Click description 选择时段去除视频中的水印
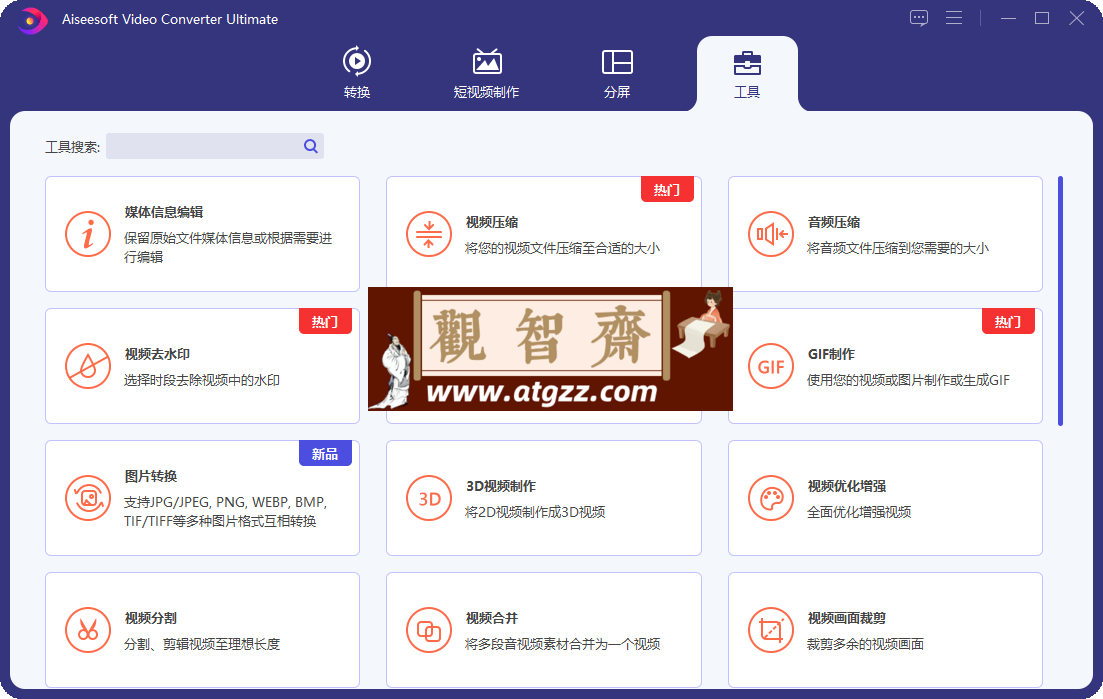This screenshot has width=1103, height=699. (x=202, y=380)
